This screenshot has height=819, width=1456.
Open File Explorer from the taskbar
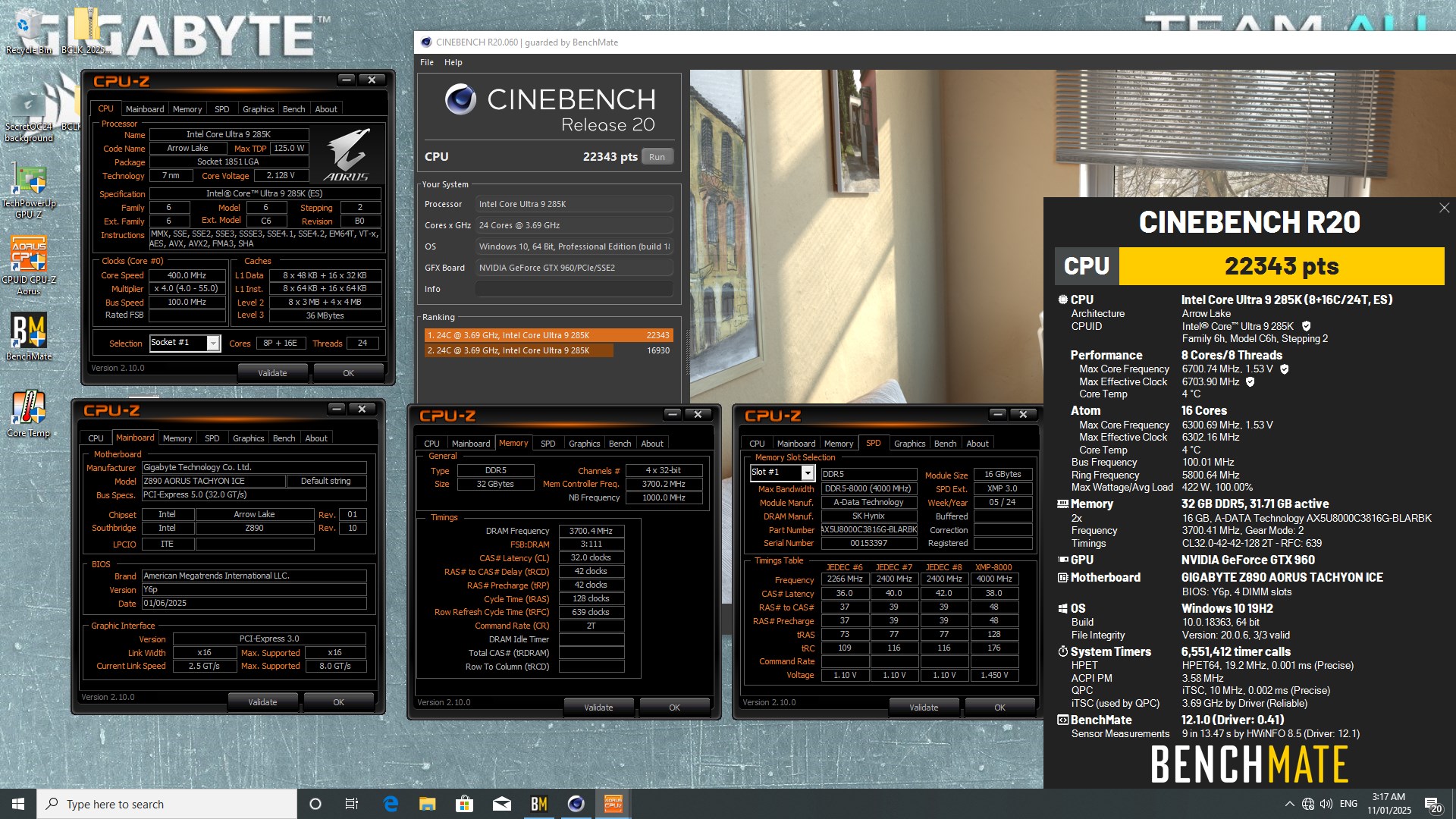428,804
